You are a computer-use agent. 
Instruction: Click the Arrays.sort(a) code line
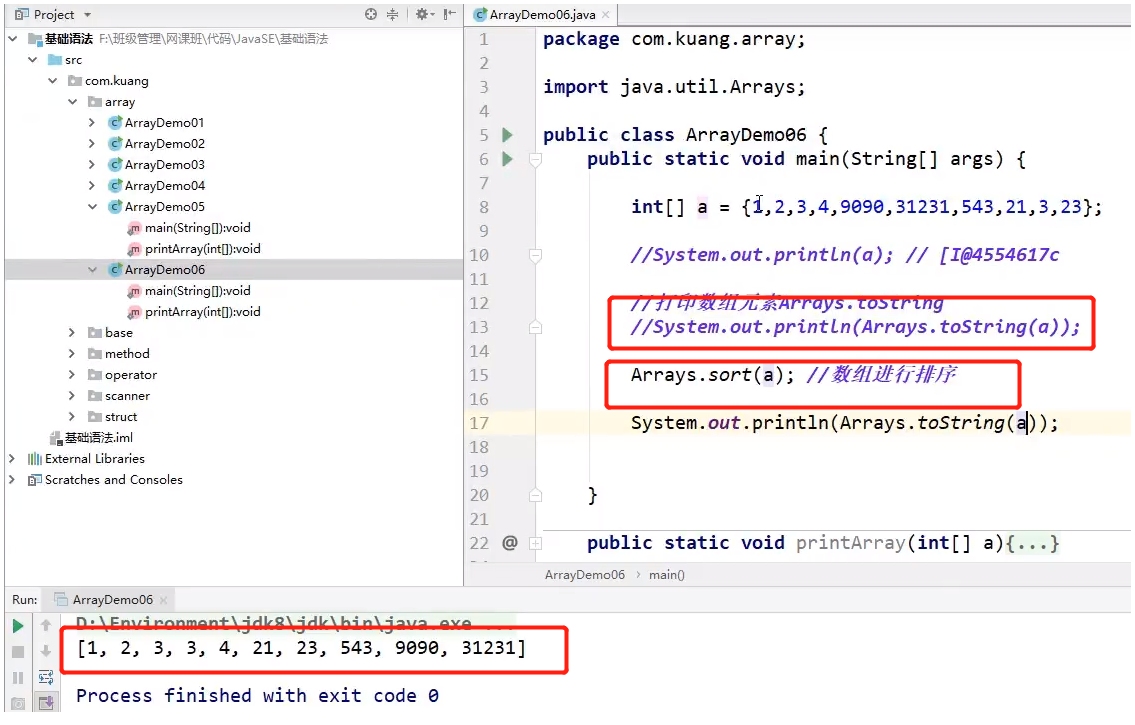pos(712,375)
